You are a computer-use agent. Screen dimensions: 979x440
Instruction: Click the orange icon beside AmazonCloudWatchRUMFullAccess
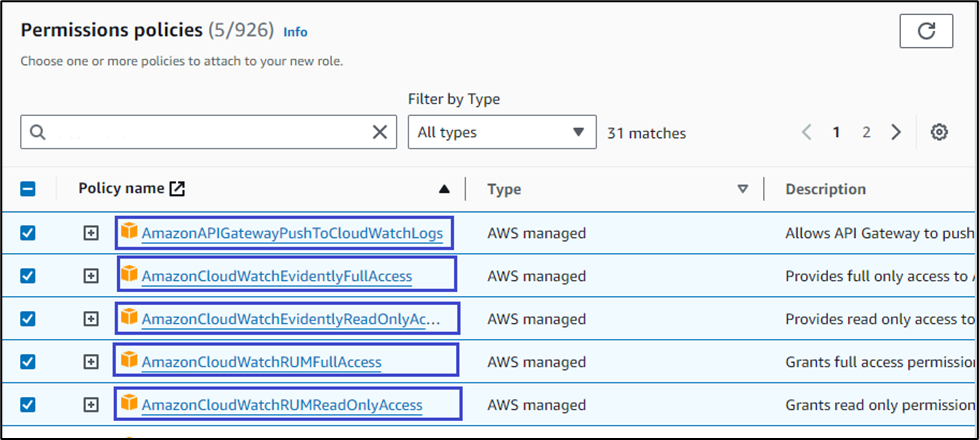[129, 360]
